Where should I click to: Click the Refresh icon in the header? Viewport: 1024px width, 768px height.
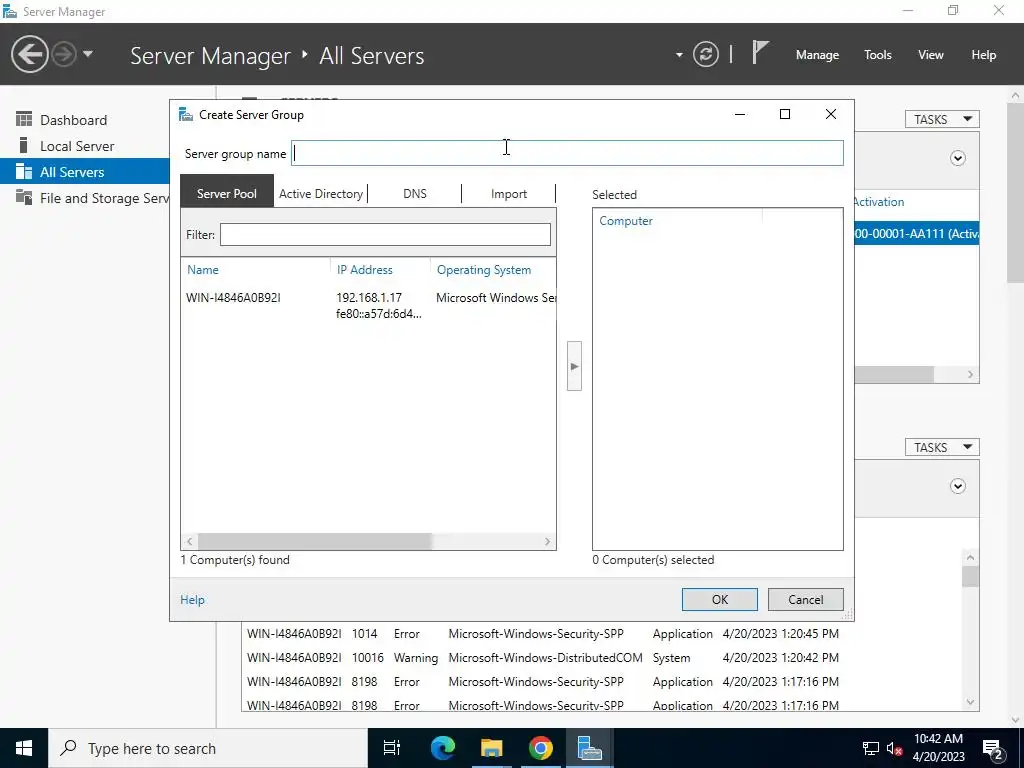coord(706,54)
